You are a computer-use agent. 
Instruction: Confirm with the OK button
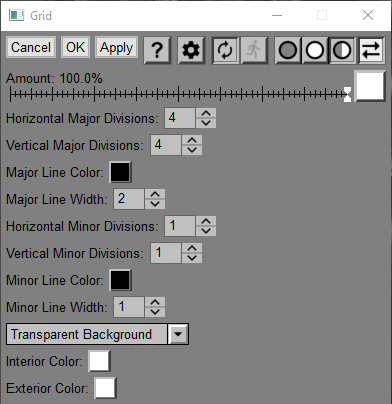pos(76,47)
